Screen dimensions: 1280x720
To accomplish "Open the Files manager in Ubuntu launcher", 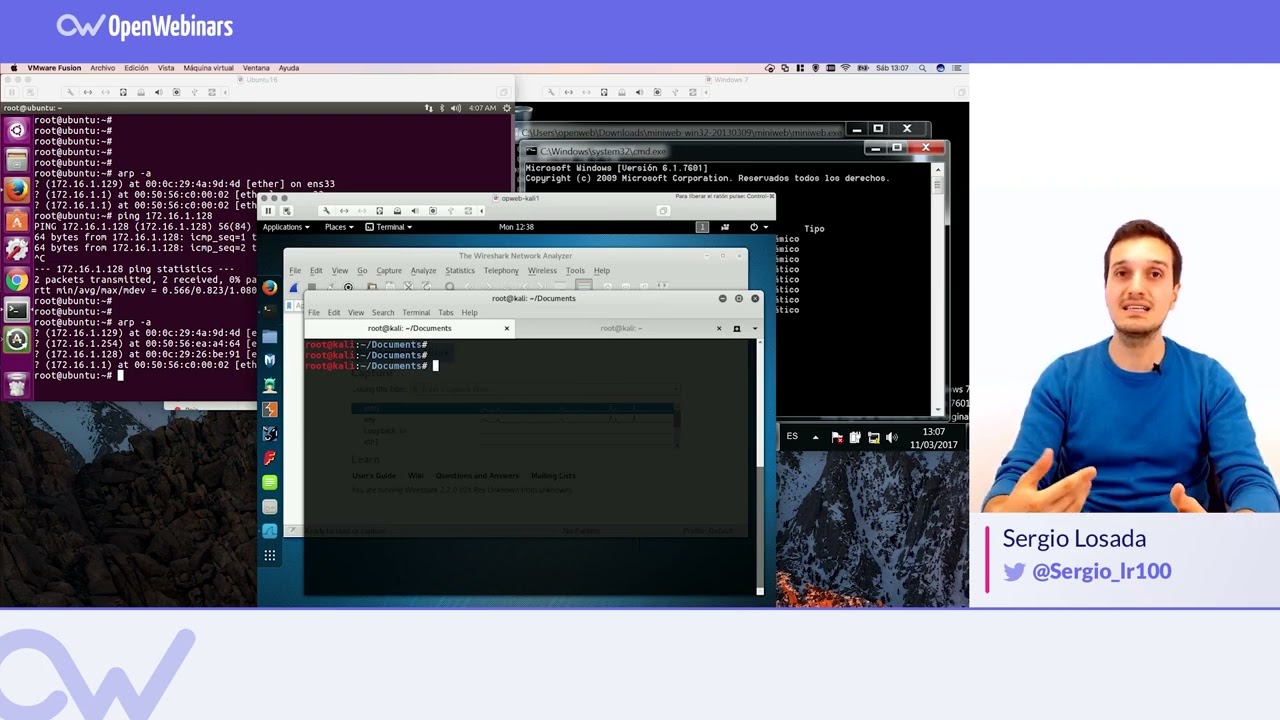I will coord(16,159).
